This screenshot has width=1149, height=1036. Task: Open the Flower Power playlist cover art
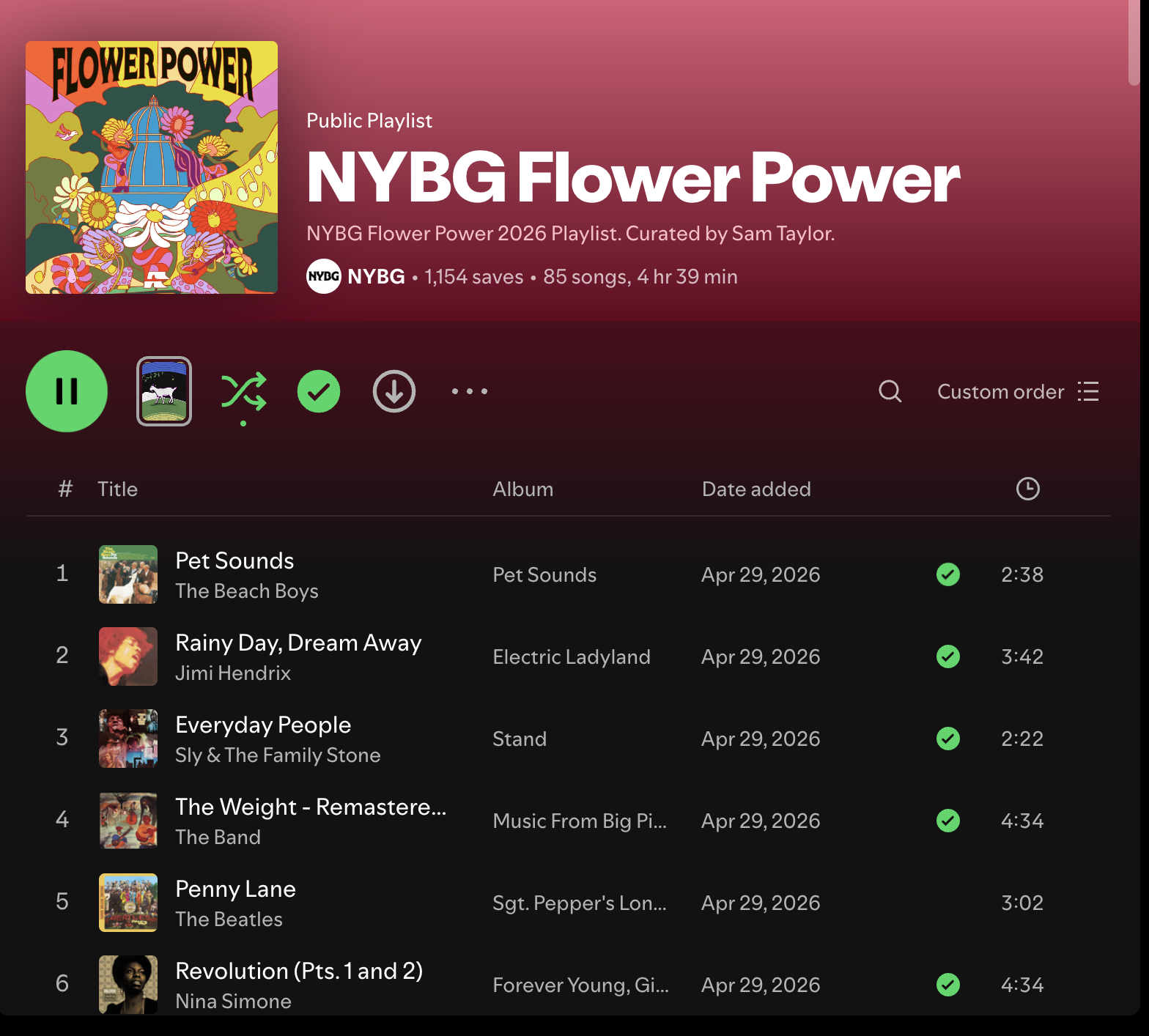pyautogui.click(x=152, y=167)
